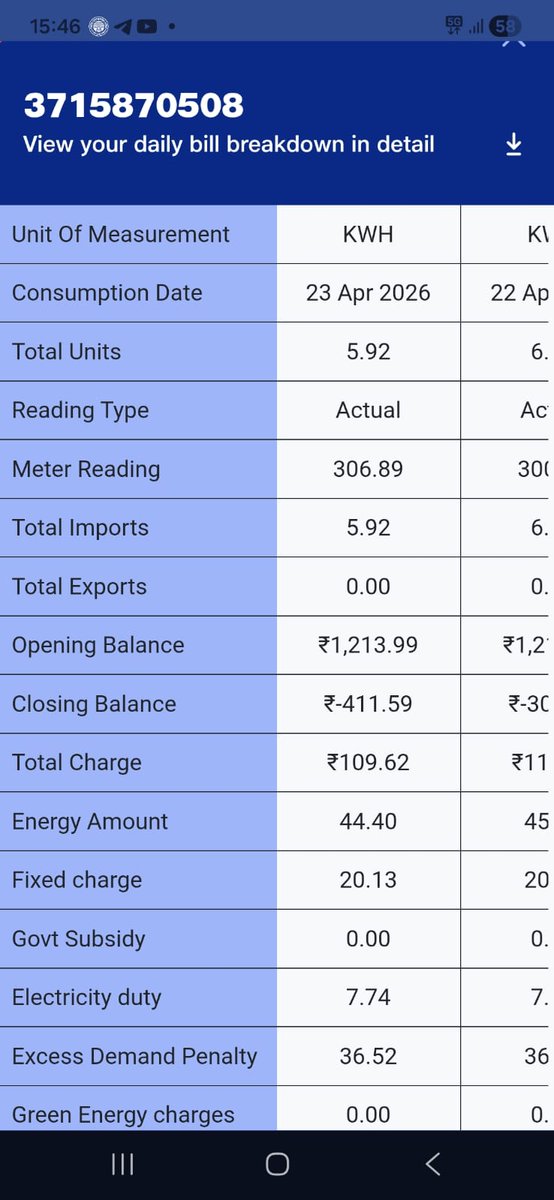This screenshot has height=1200, width=554.
Task: Select the 23 Apr 2026 date cell
Action: point(368,293)
